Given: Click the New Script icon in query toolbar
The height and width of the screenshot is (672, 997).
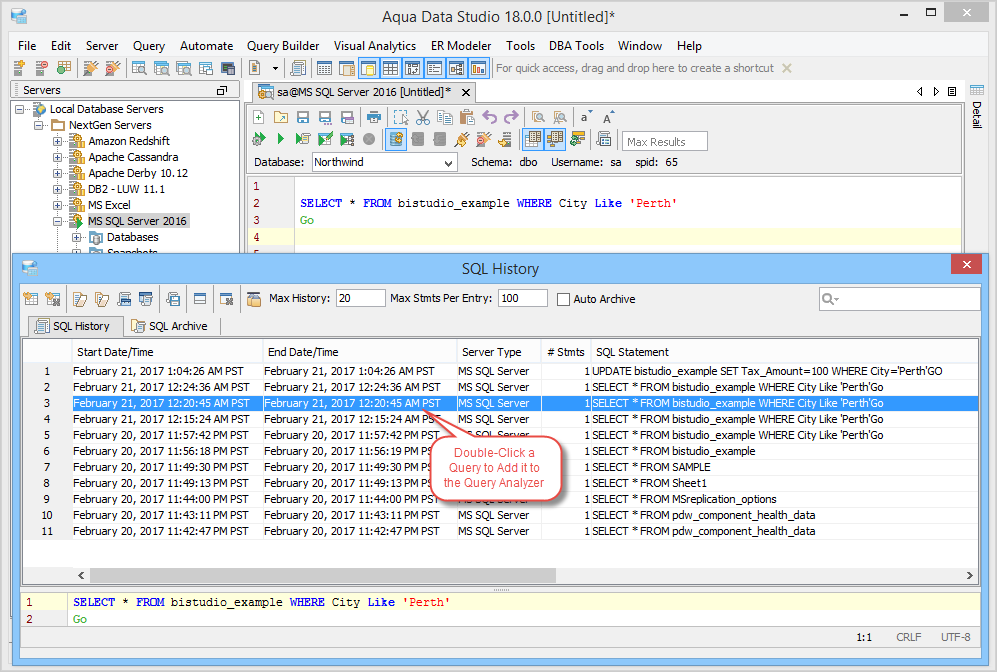Looking at the screenshot, I should (x=259, y=118).
